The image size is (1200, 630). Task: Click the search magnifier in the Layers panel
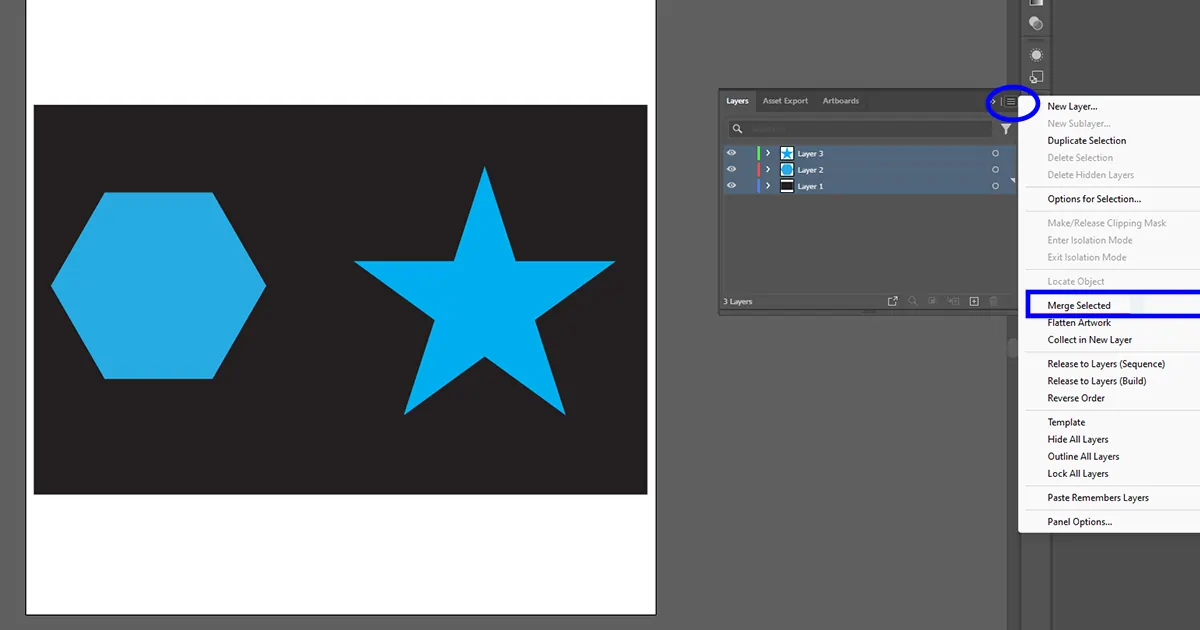point(737,128)
